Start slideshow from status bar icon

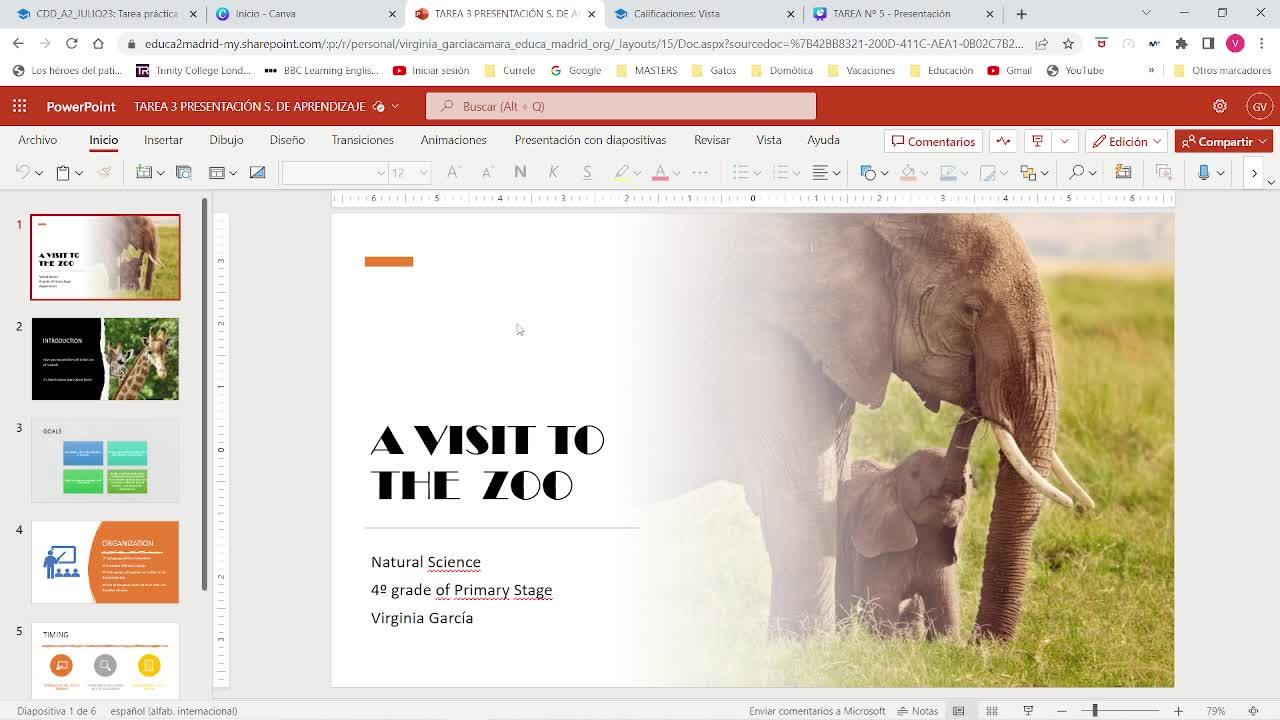coord(1027,711)
